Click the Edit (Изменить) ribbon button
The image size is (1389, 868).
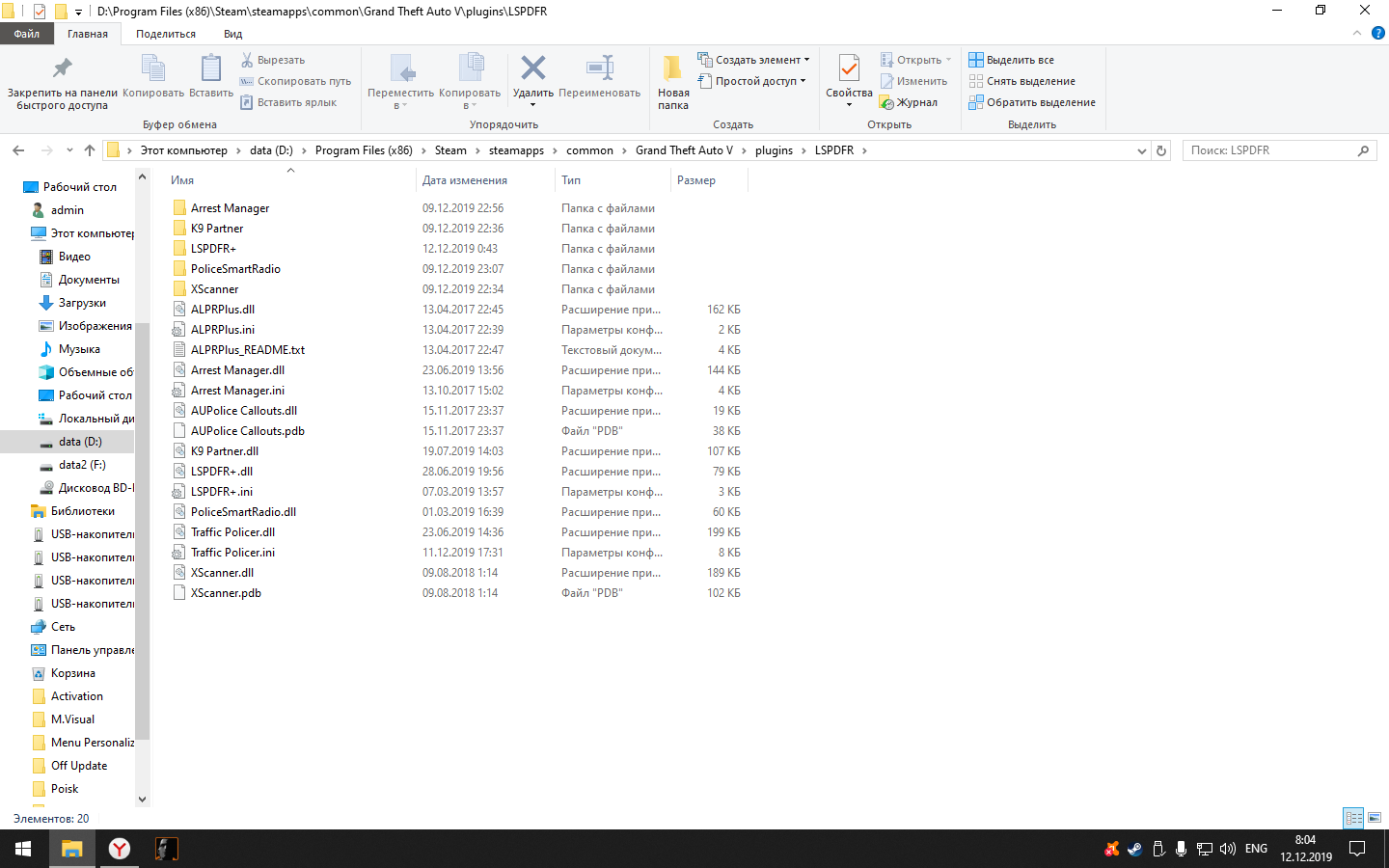pyautogui.click(x=913, y=81)
